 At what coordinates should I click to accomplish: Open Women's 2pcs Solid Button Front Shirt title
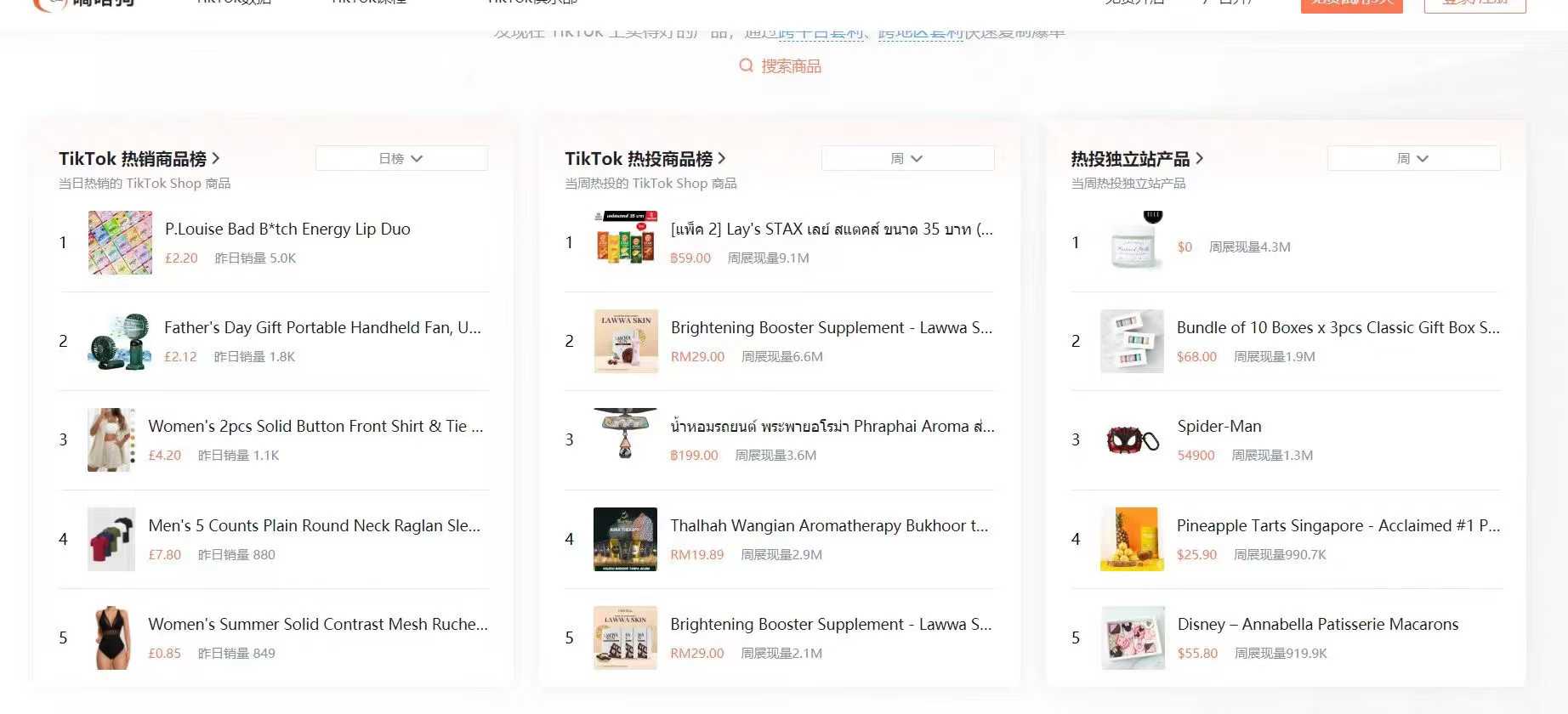point(315,427)
